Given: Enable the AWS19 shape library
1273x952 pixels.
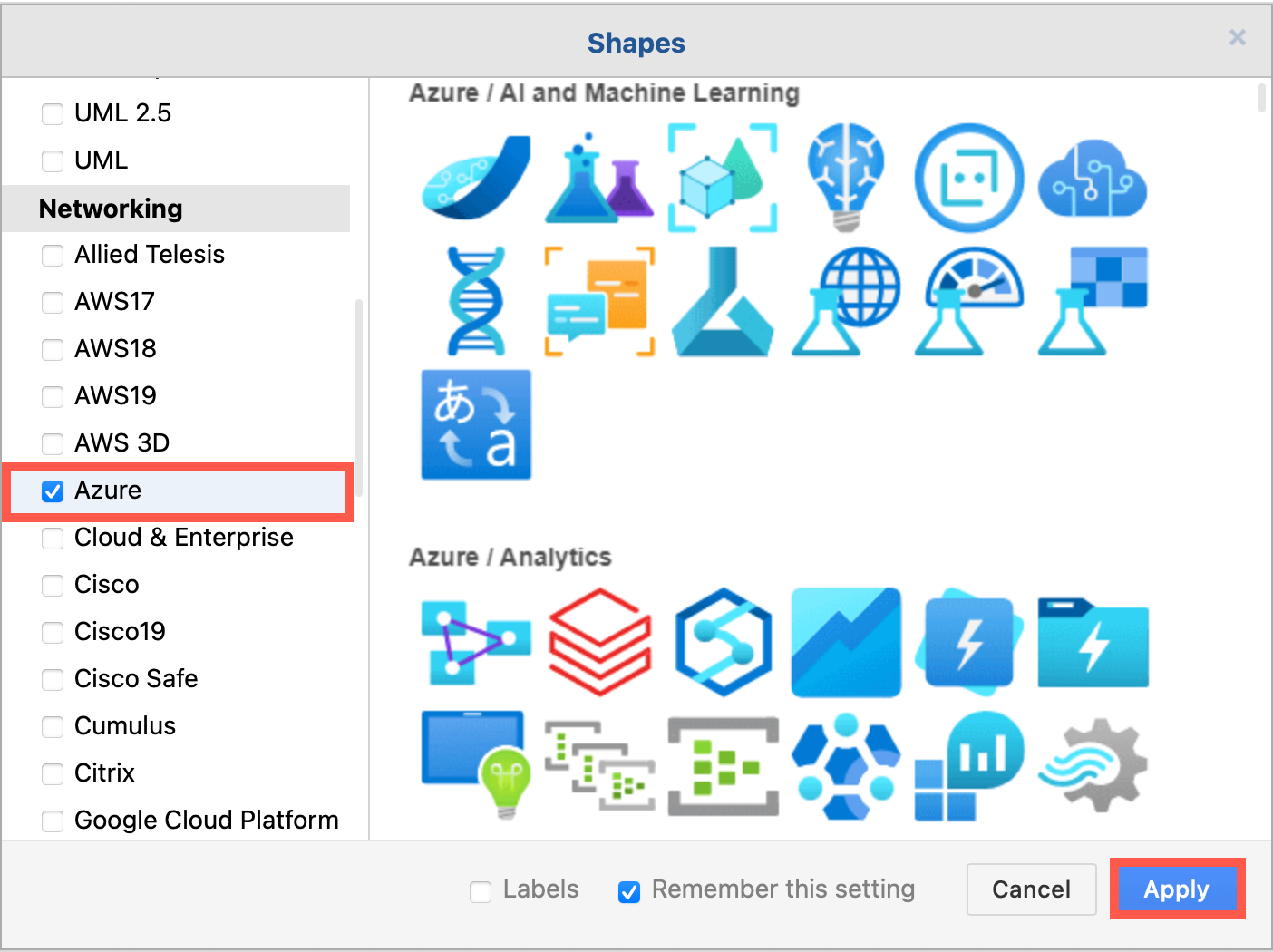Looking at the screenshot, I should pyautogui.click(x=53, y=396).
